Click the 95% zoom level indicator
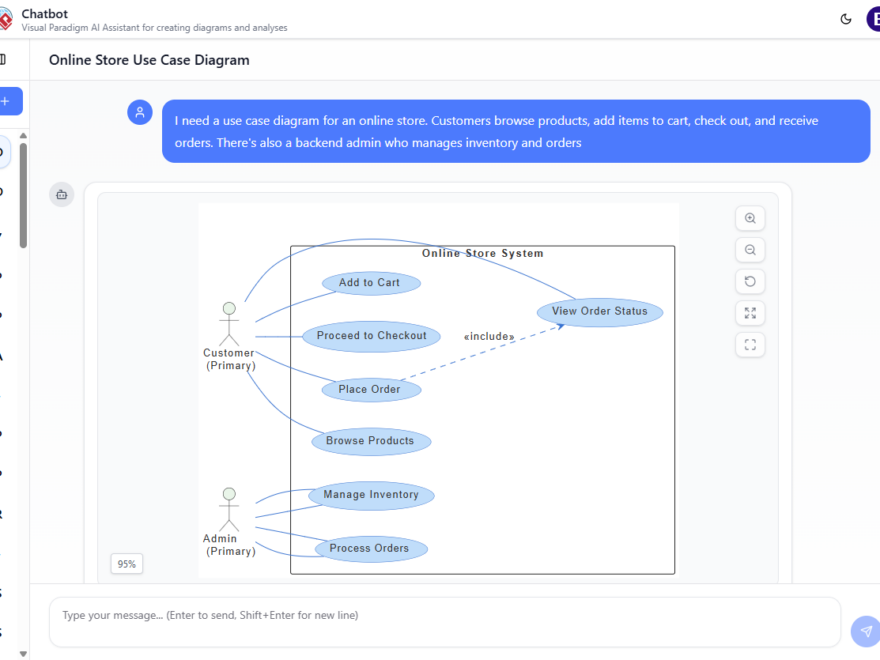Image resolution: width=880 pixels, height=660 pixels. coord(126,564)
